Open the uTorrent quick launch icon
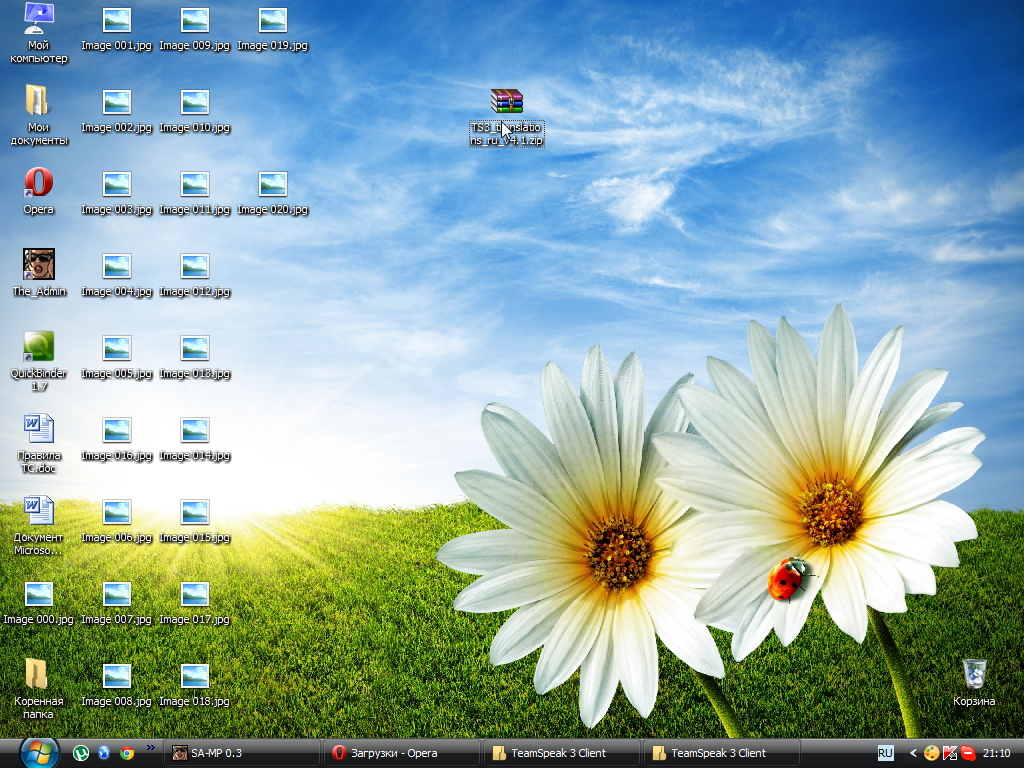 81,753
